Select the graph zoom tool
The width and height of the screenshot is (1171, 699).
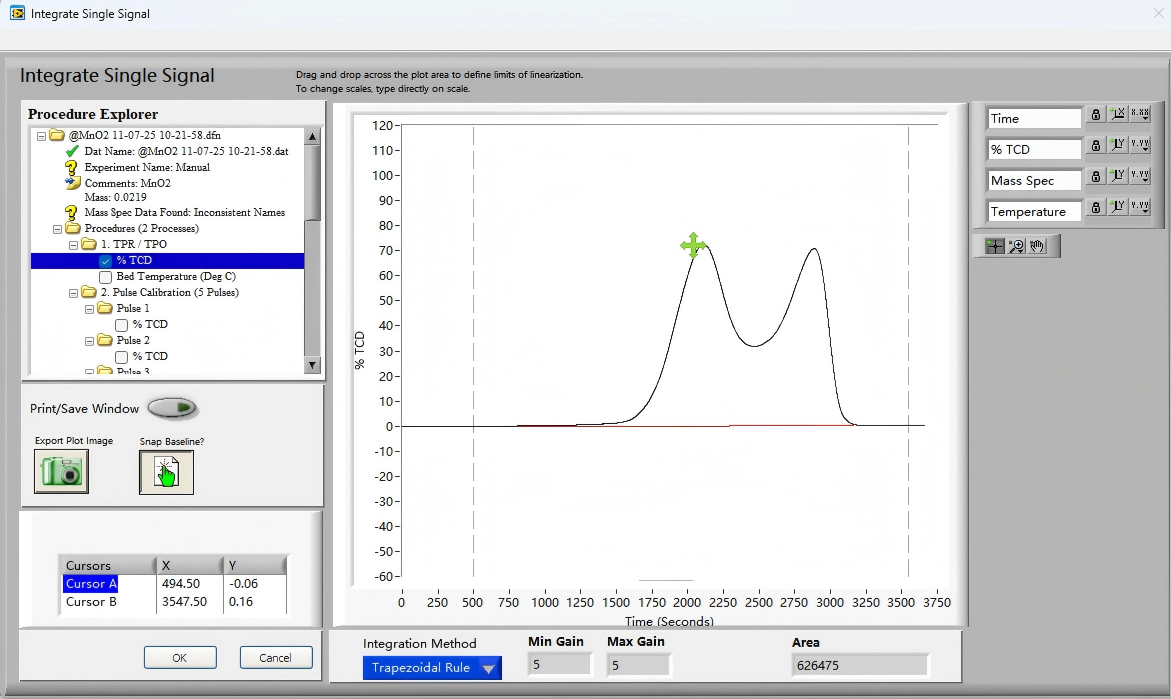[1016, 246]
